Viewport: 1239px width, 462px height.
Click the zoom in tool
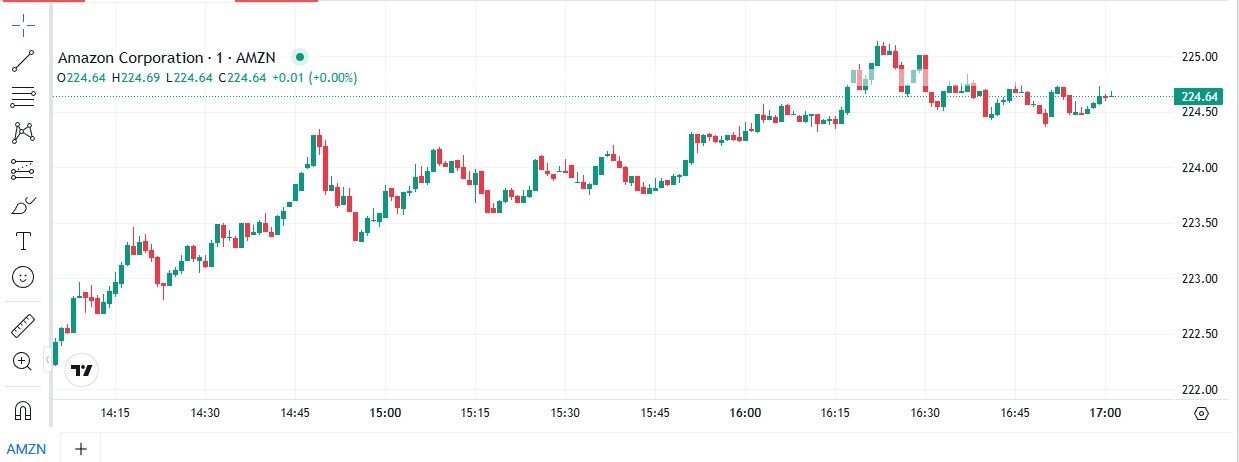coord(23,361)
